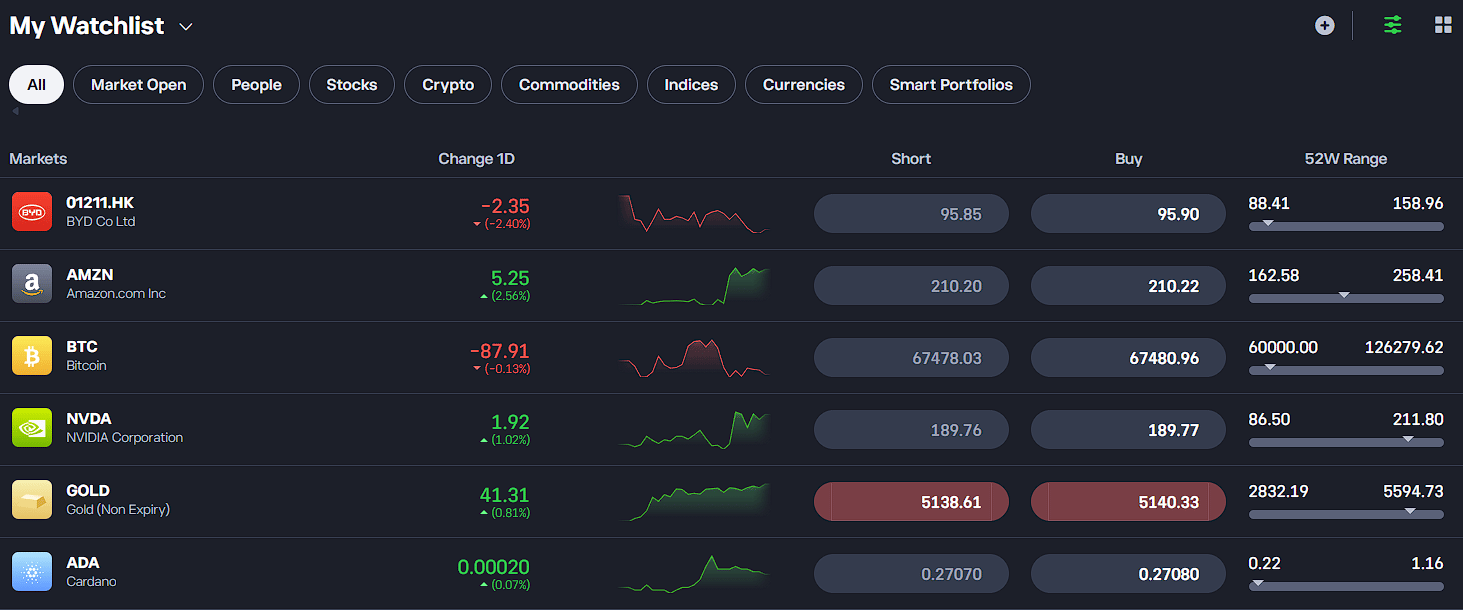Open the GOLD 1D sparkline chart
The image size is (1463, 610).
pyautogui.click(x=694, y=502)
